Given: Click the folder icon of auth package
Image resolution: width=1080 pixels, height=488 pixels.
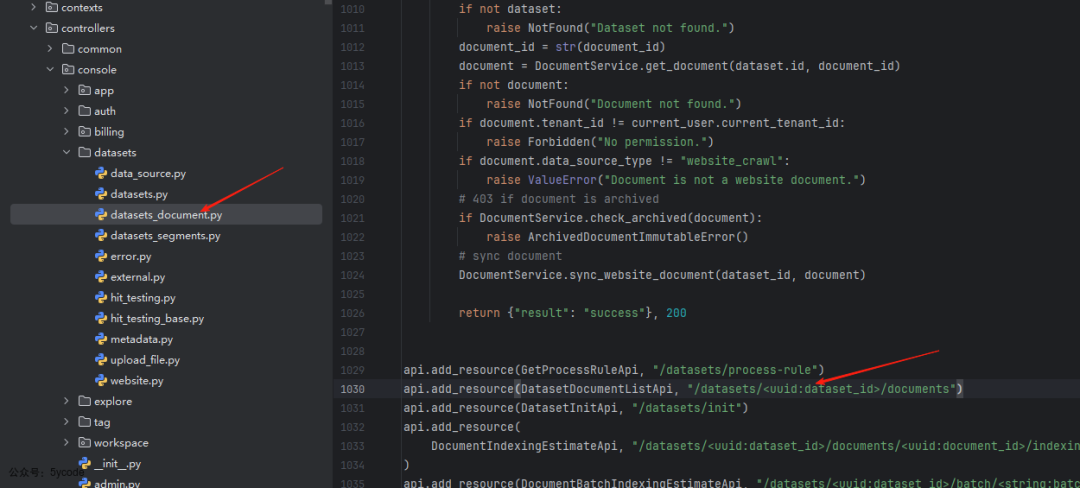Looking at the screenshot, I should click(85, 111).
